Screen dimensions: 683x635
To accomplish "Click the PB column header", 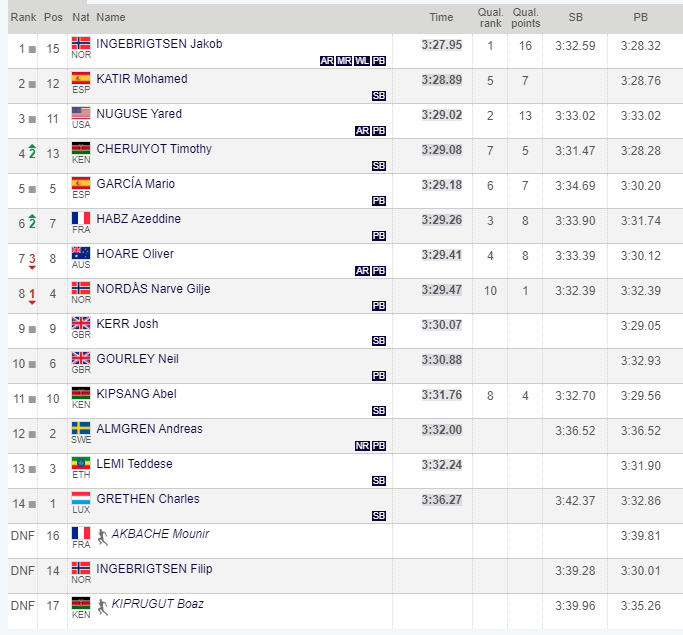I will point(640,17).
